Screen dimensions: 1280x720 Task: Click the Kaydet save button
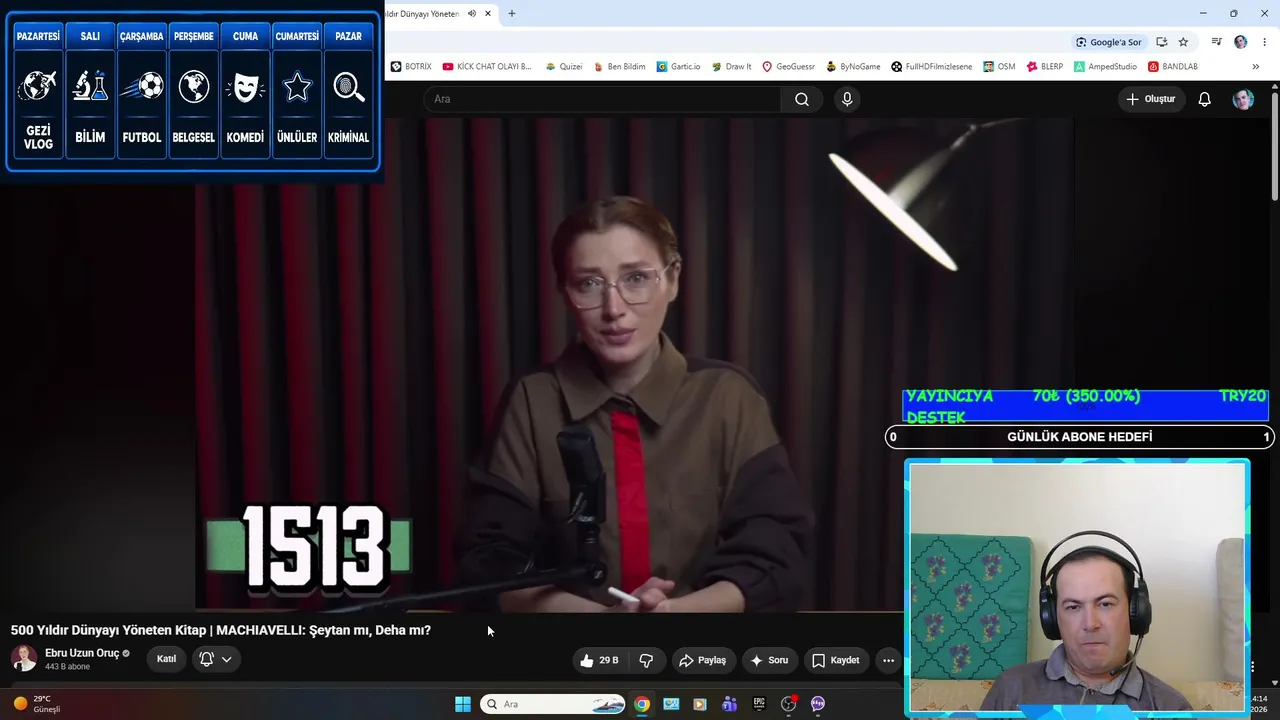click(x=836, y=660)
